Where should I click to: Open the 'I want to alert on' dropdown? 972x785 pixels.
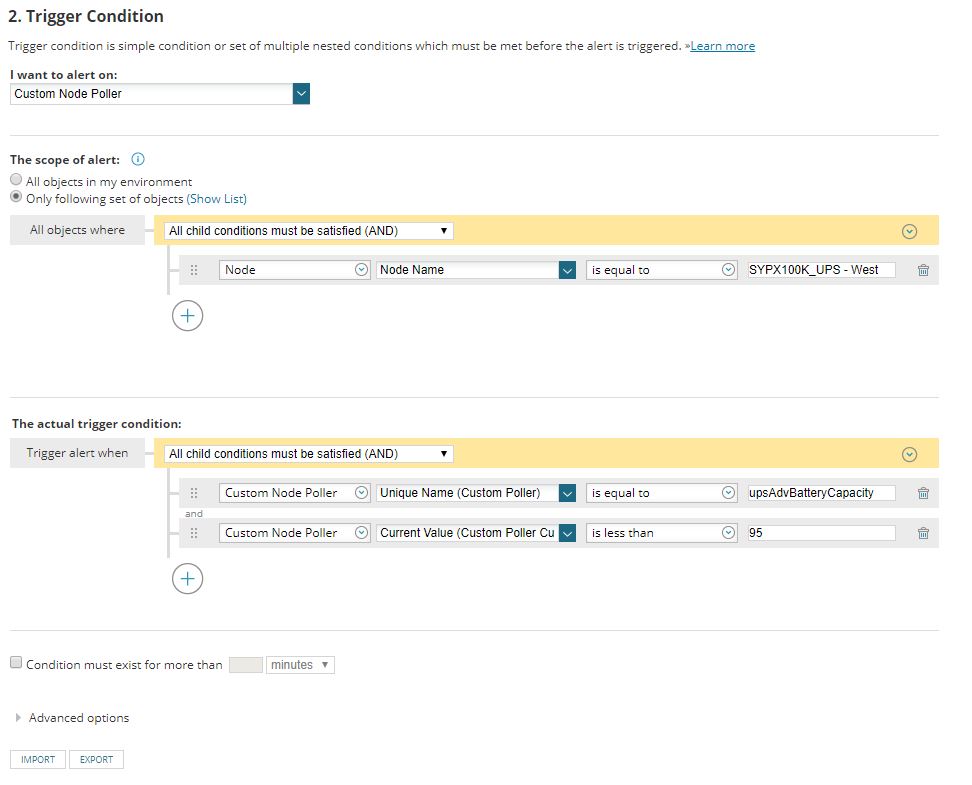[301, 94]
